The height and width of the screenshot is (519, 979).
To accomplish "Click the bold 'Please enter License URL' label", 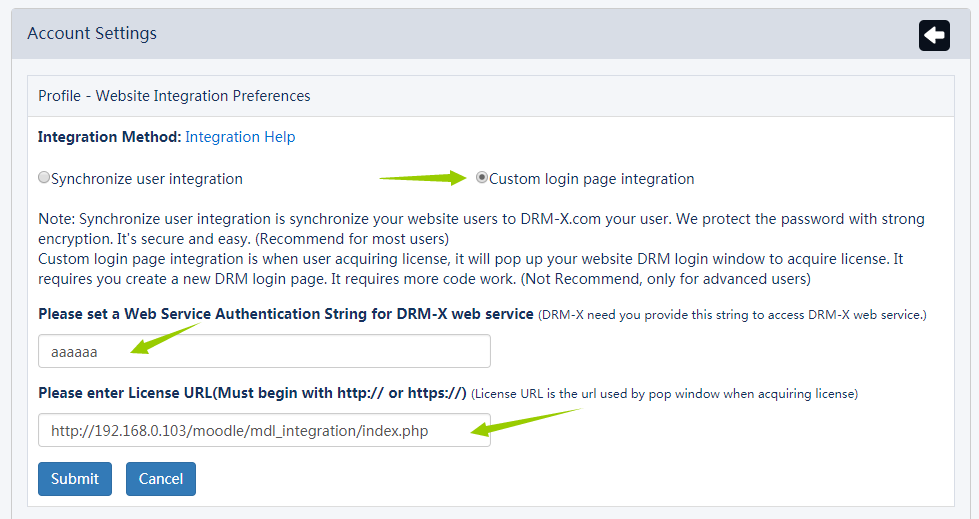I will pyautogui.click(x=252, y=393).
